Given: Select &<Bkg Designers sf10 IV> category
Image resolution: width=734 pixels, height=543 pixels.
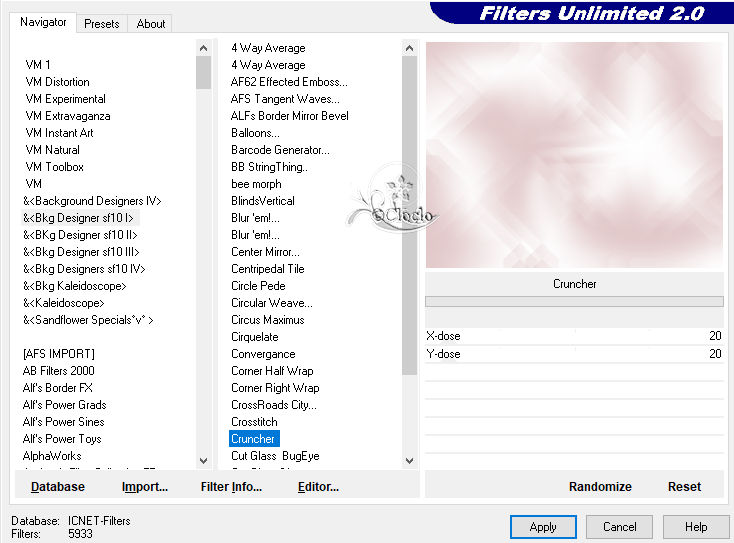Looking at the screenshot, I should click(x=84, y=269).
